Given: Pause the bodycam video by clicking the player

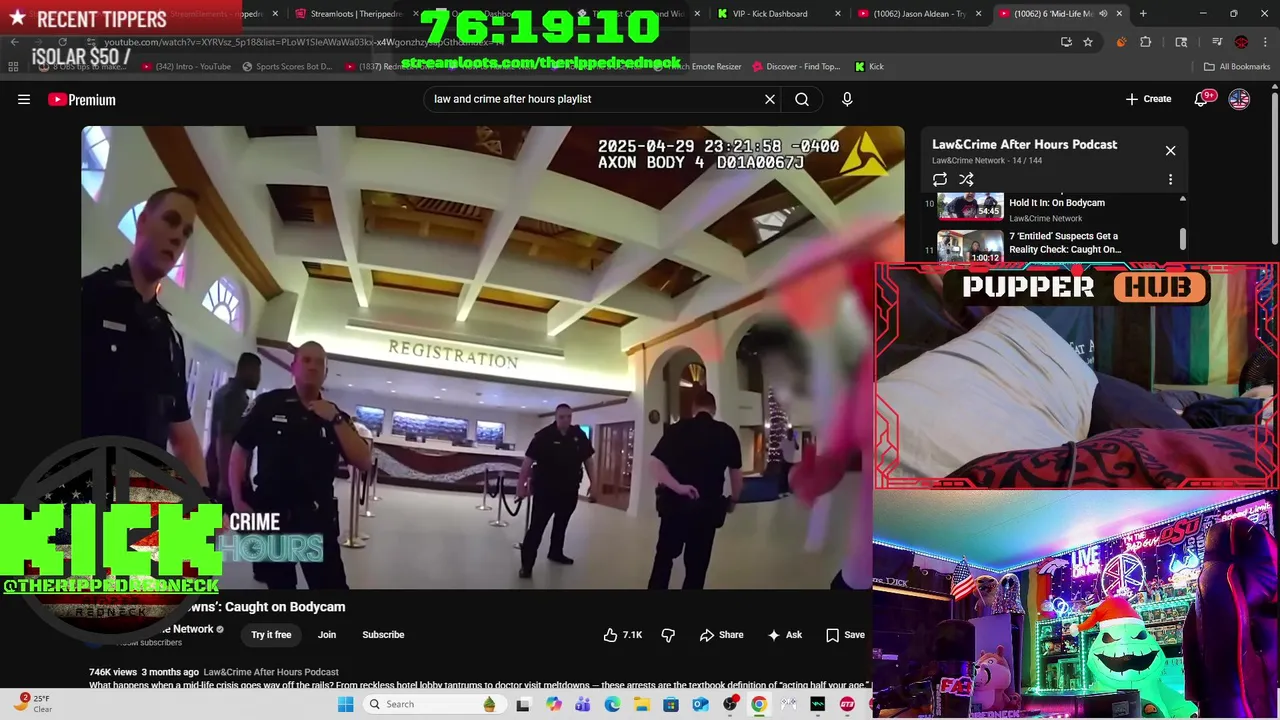Looking at the screenshot, I should coord(492,357).
